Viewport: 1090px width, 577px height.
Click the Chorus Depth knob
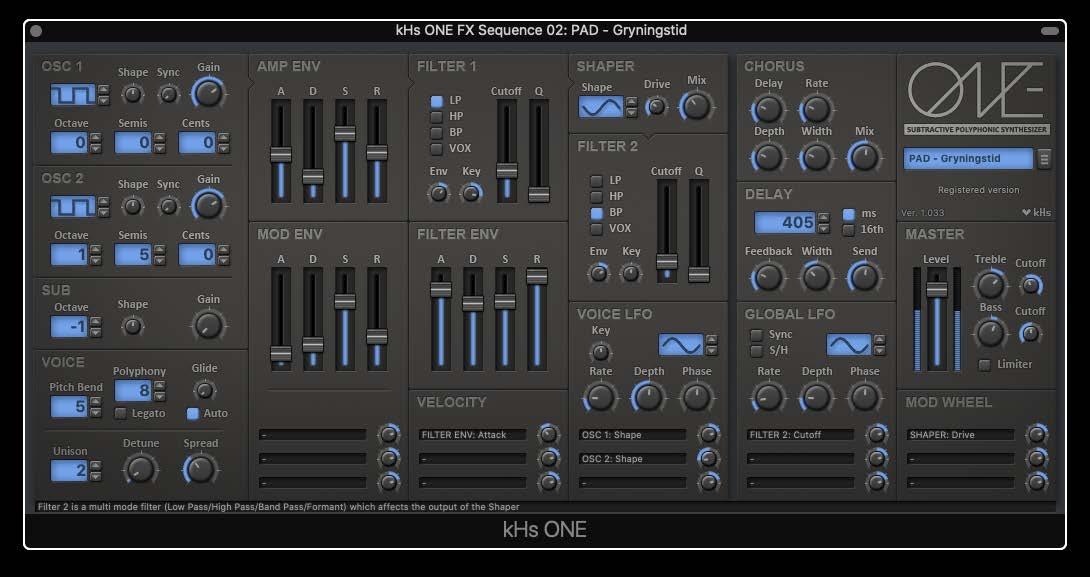768,157
